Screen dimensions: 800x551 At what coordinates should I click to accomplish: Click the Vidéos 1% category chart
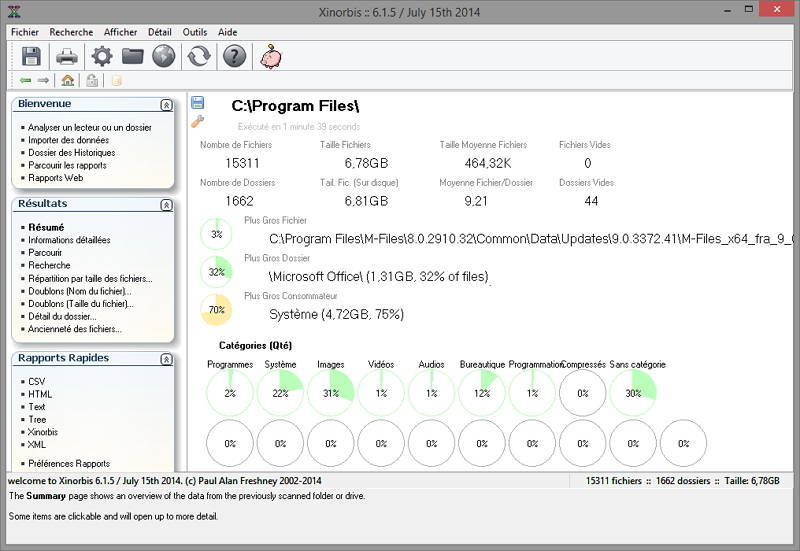(x=381, y=393)
